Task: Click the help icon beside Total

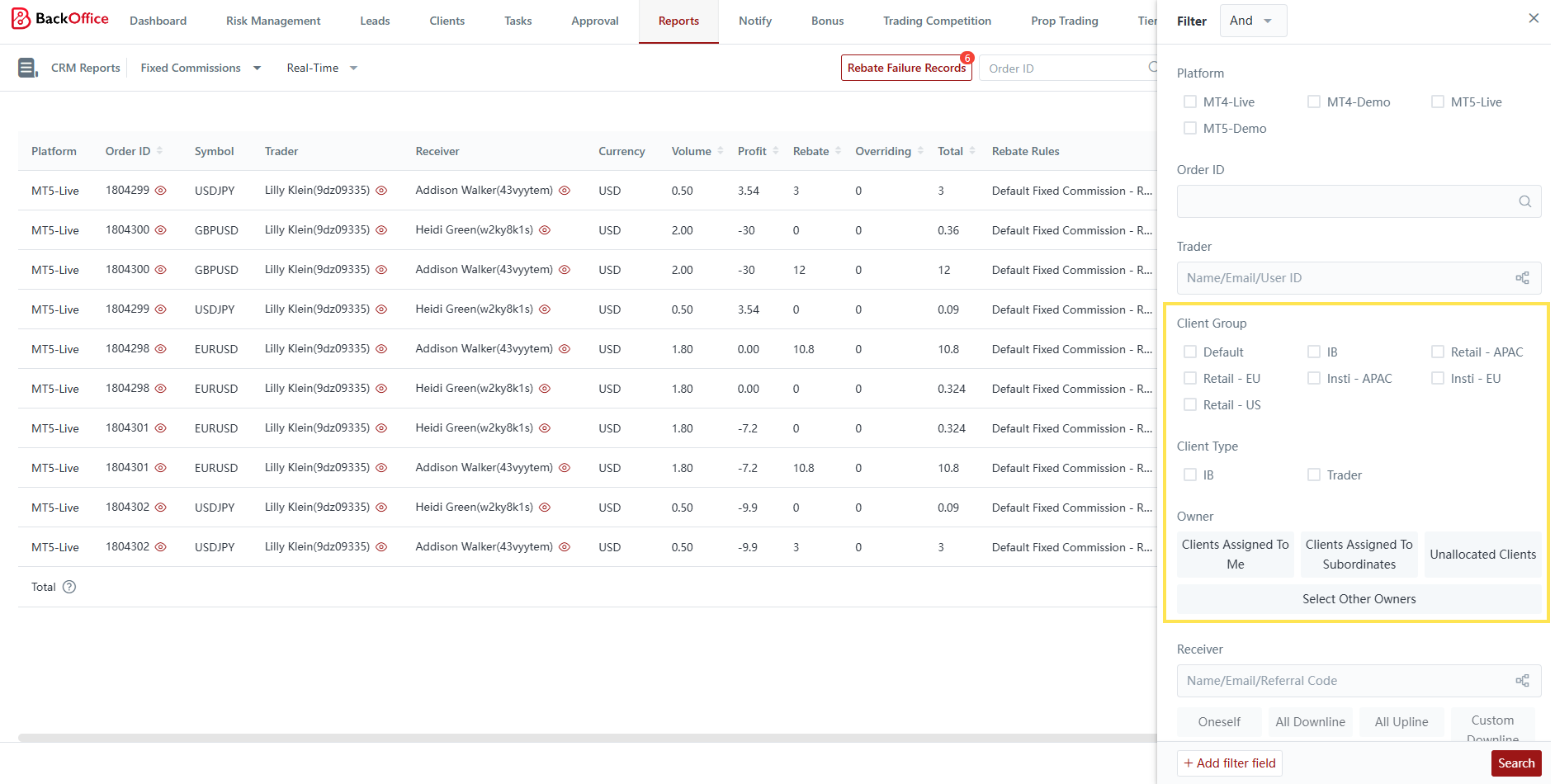Action: pyautogui.click(x=69, y=587)
